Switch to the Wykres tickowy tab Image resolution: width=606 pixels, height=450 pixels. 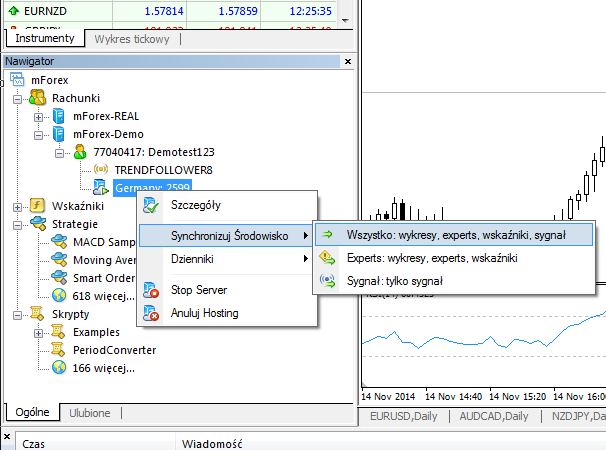132,39
